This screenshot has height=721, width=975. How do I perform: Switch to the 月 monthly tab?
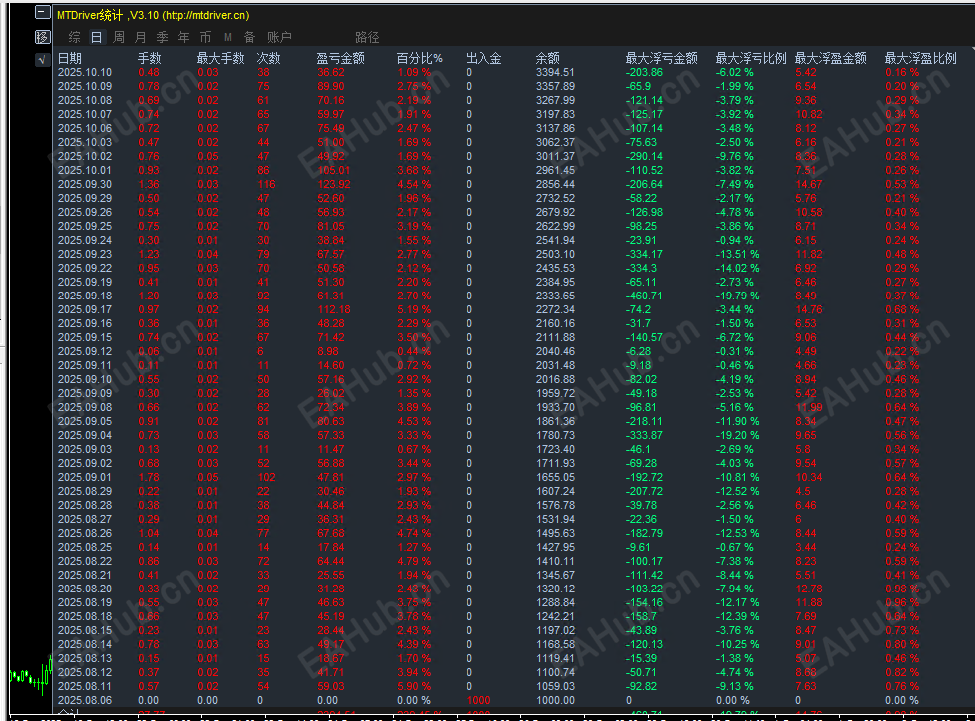[x=141, y=37]
